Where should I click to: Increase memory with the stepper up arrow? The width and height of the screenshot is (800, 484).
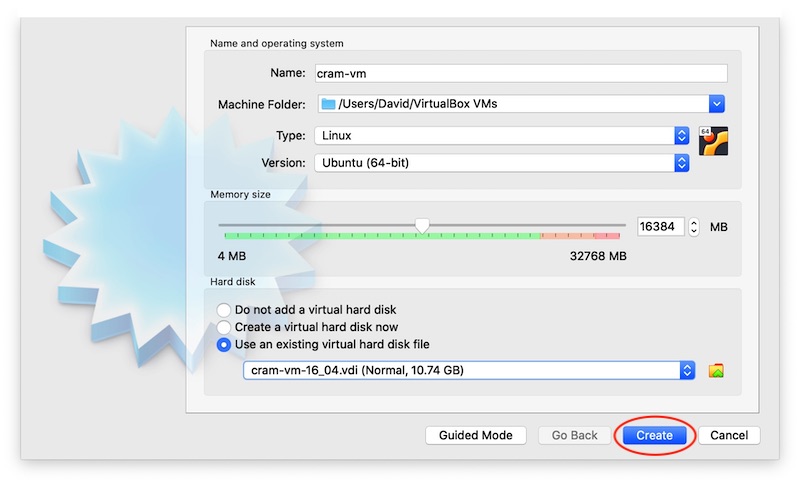pyautogui.click(x=694, y=223)
